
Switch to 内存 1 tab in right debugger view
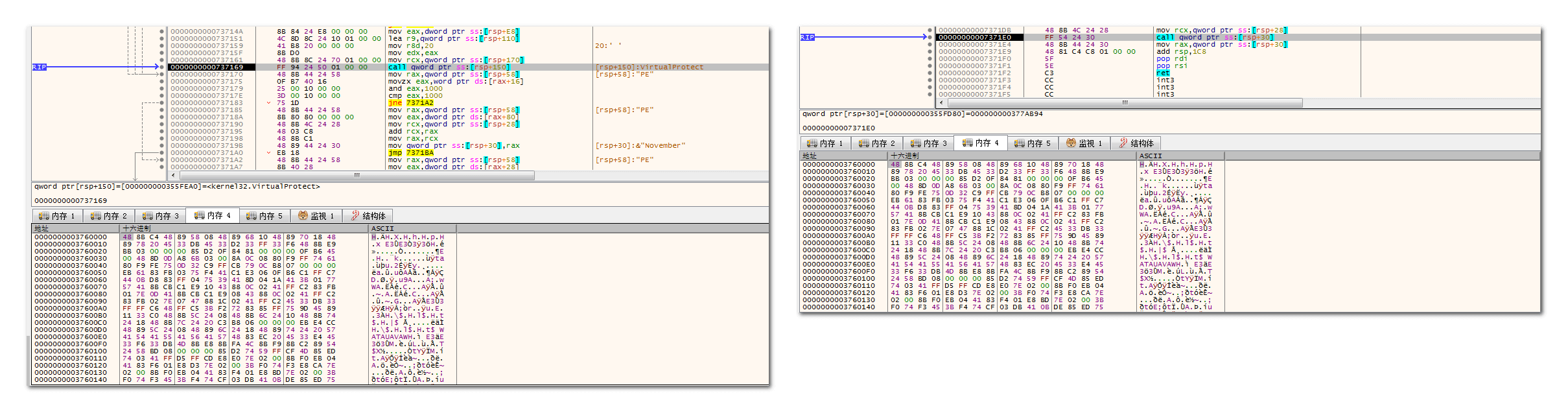click(825, 143)
